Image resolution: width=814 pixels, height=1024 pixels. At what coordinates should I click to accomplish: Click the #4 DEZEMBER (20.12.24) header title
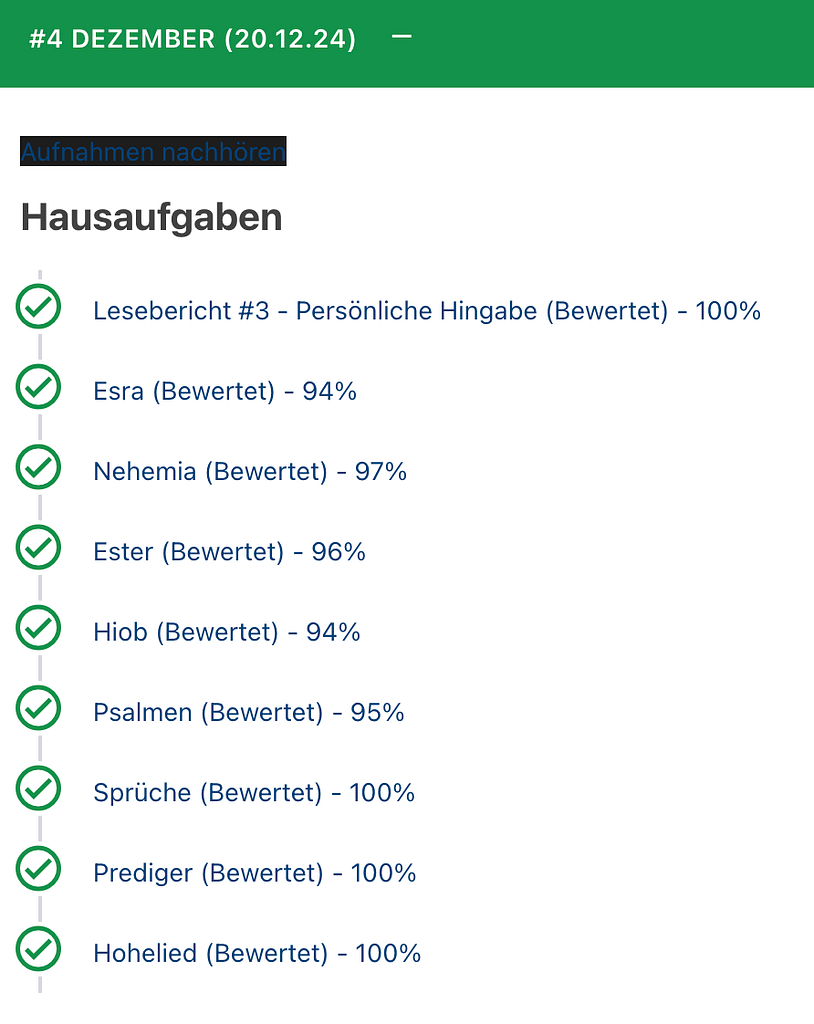click(193, 39)
